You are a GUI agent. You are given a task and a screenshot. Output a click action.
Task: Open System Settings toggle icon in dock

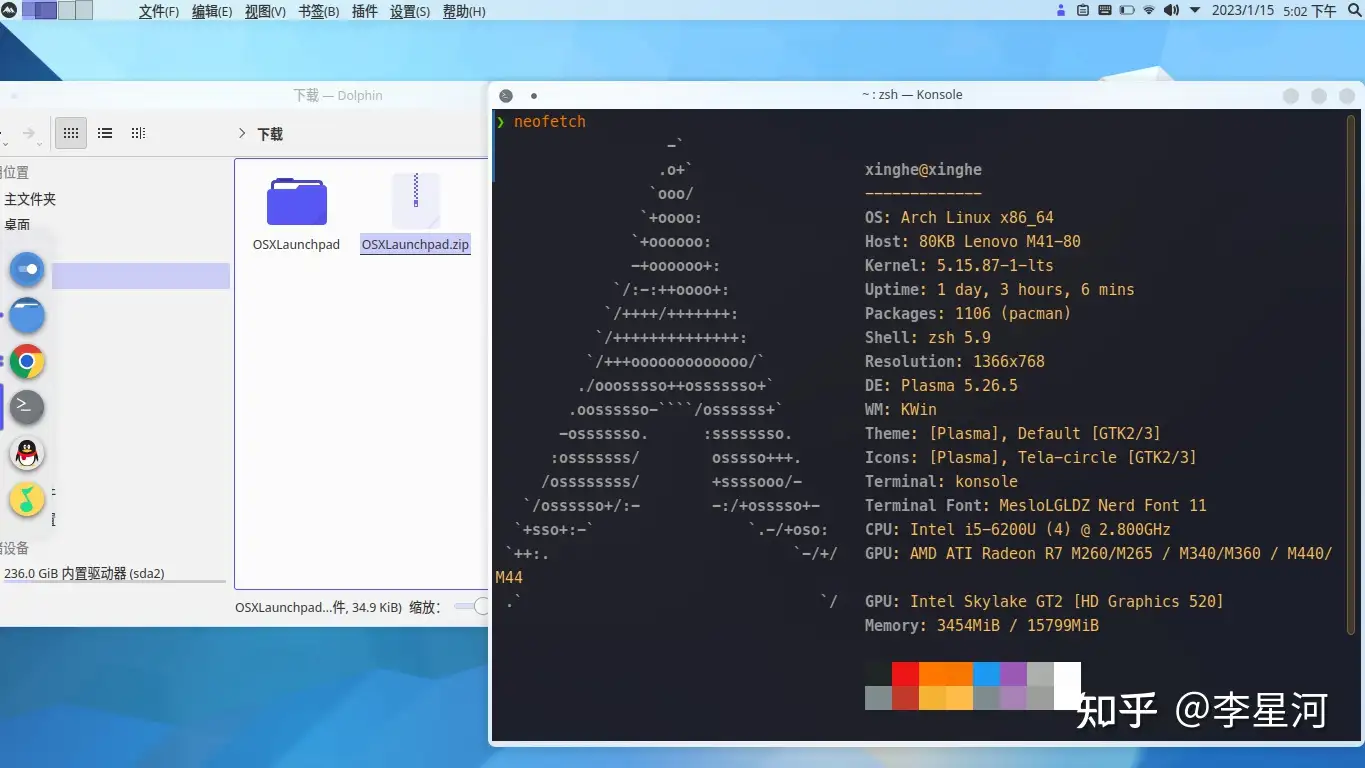click(x=27, y=269)
